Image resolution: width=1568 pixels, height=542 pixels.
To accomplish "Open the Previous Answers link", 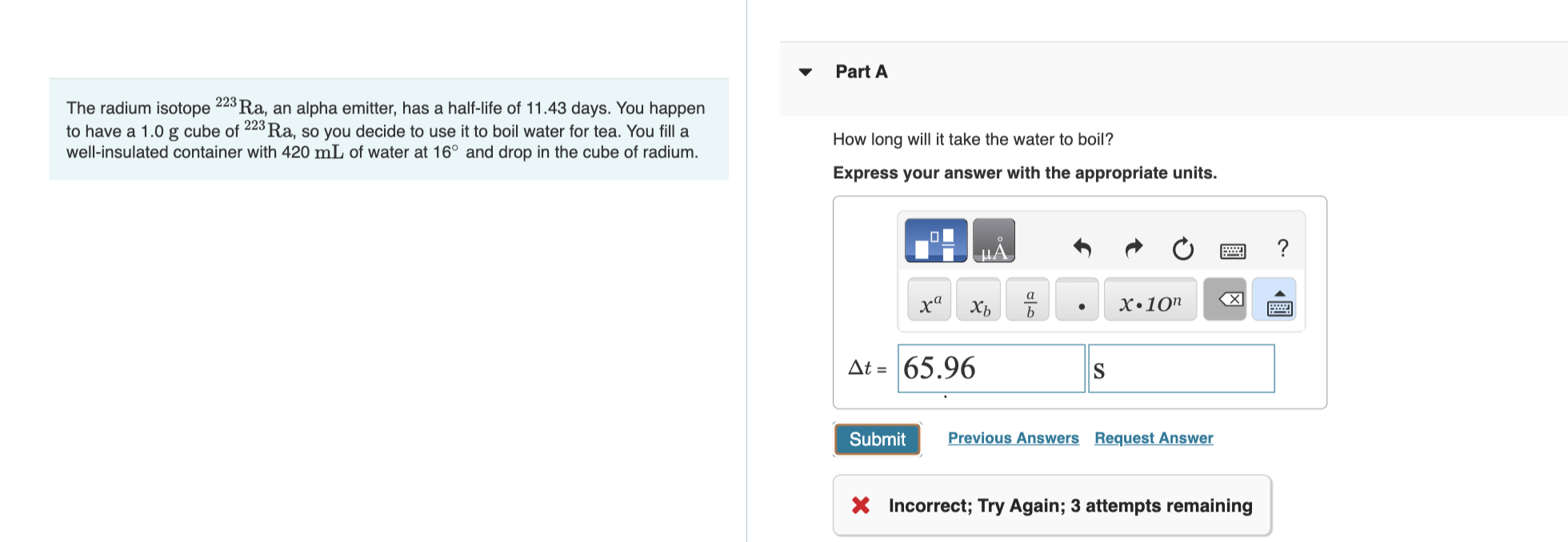I will click(1014, 437).
